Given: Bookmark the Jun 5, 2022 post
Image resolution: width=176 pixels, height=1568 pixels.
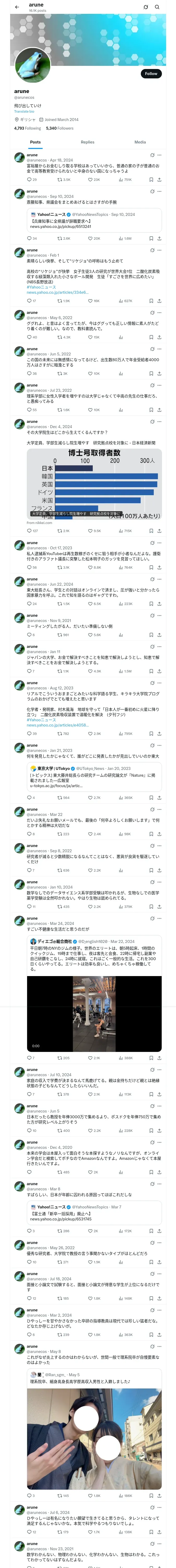Looking at the screenshot, I should coord(151,373).
